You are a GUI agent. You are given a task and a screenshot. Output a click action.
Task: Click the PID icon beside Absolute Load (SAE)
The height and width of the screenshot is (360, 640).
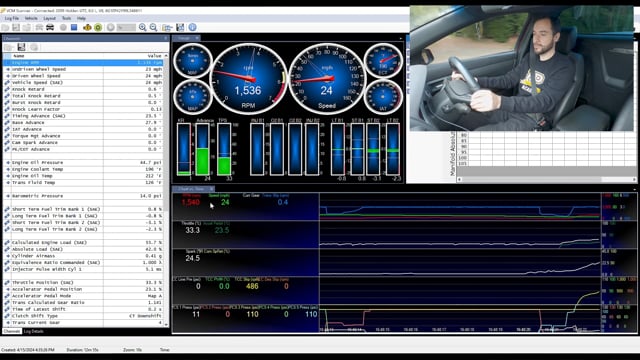click(x=7, y=249)
